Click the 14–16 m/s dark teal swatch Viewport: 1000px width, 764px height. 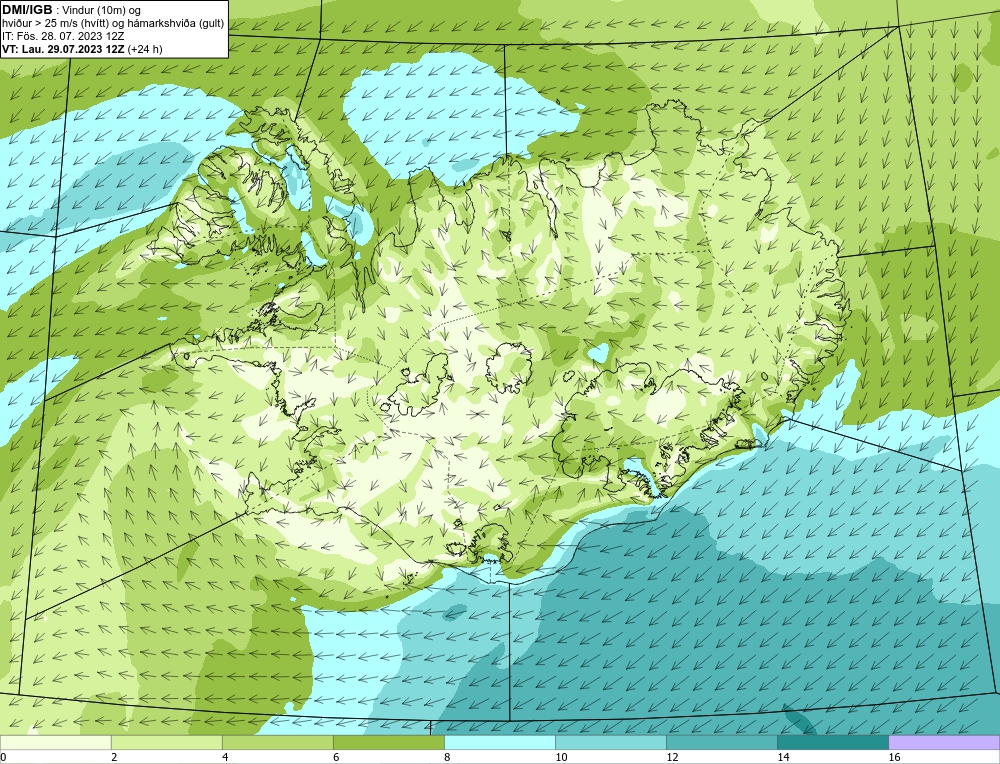pyautogui.click(x=832, y=742)
